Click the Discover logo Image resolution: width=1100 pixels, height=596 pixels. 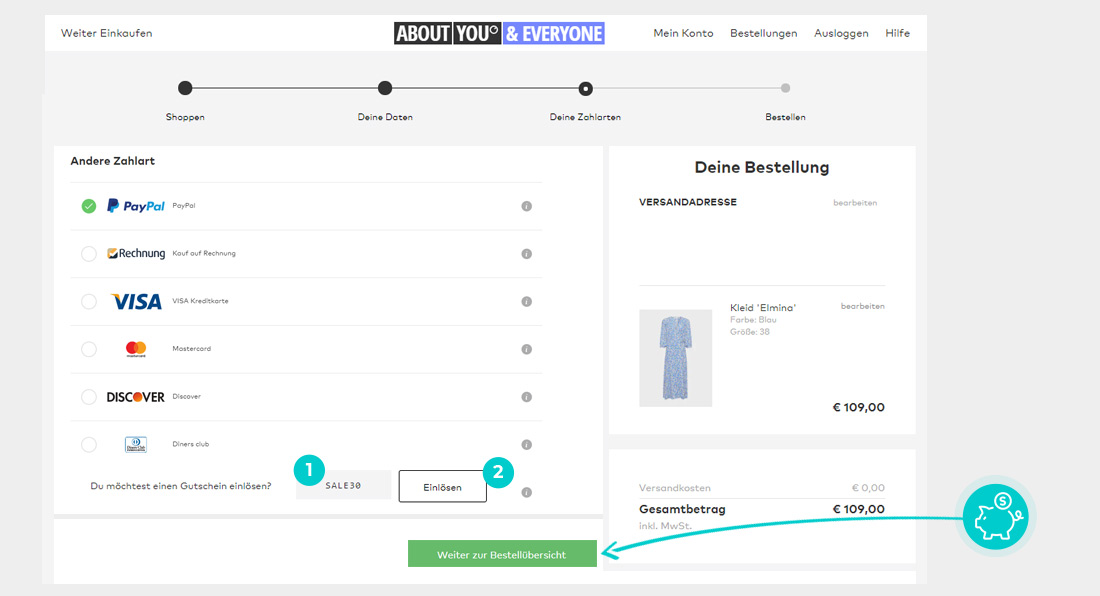point(135,397)
